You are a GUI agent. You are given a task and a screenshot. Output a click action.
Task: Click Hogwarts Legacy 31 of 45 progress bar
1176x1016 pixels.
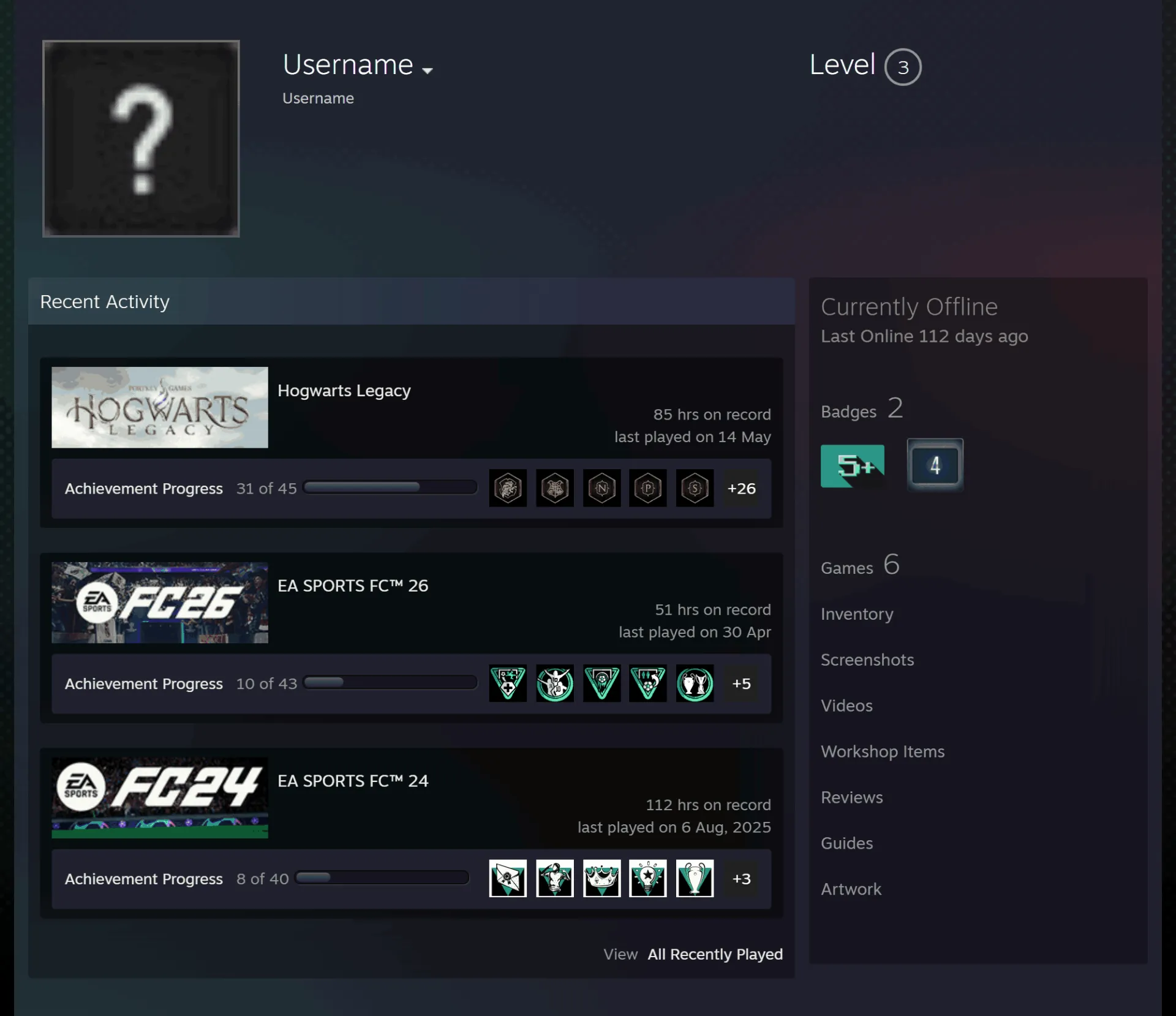pyautogui.click(x=390, y=487)
